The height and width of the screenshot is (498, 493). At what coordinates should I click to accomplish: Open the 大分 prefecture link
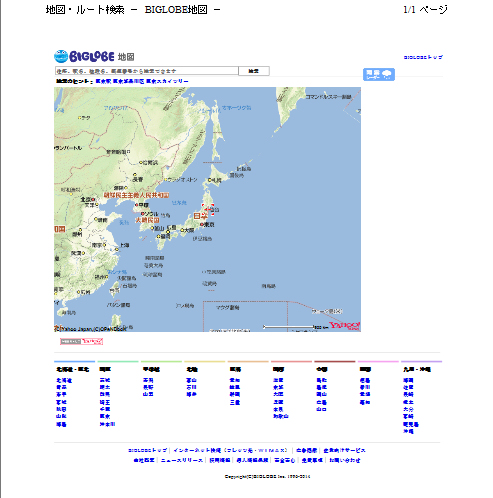[x=408, y=409]
